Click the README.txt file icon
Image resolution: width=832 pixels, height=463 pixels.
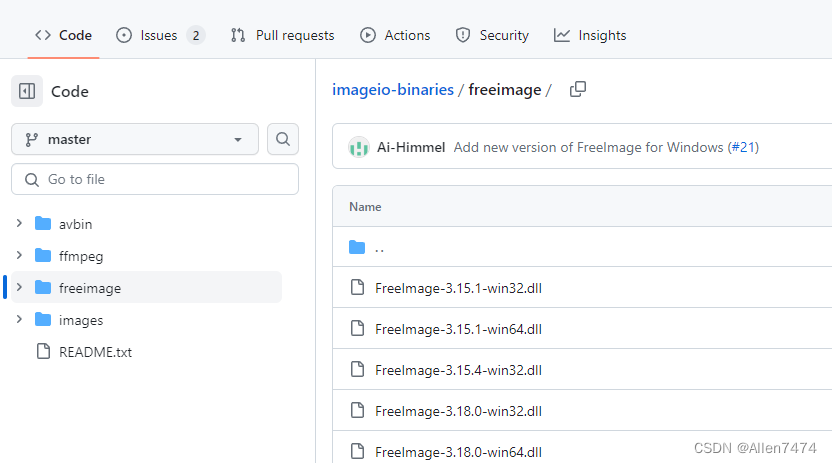(x=44, y=352)
